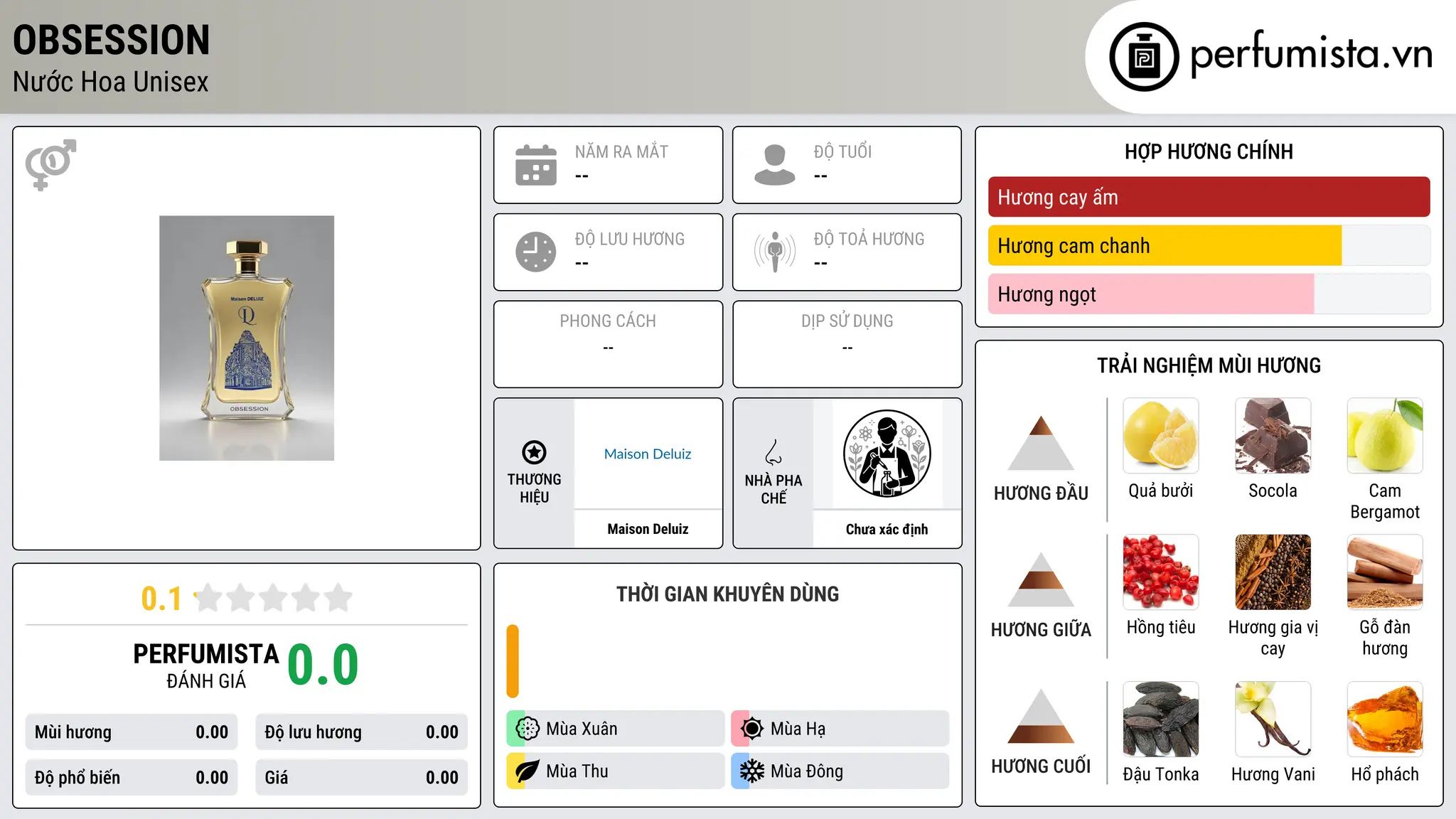
Task: Click the Thời gian khuyên dùng heading
Action: pos(727,594)
